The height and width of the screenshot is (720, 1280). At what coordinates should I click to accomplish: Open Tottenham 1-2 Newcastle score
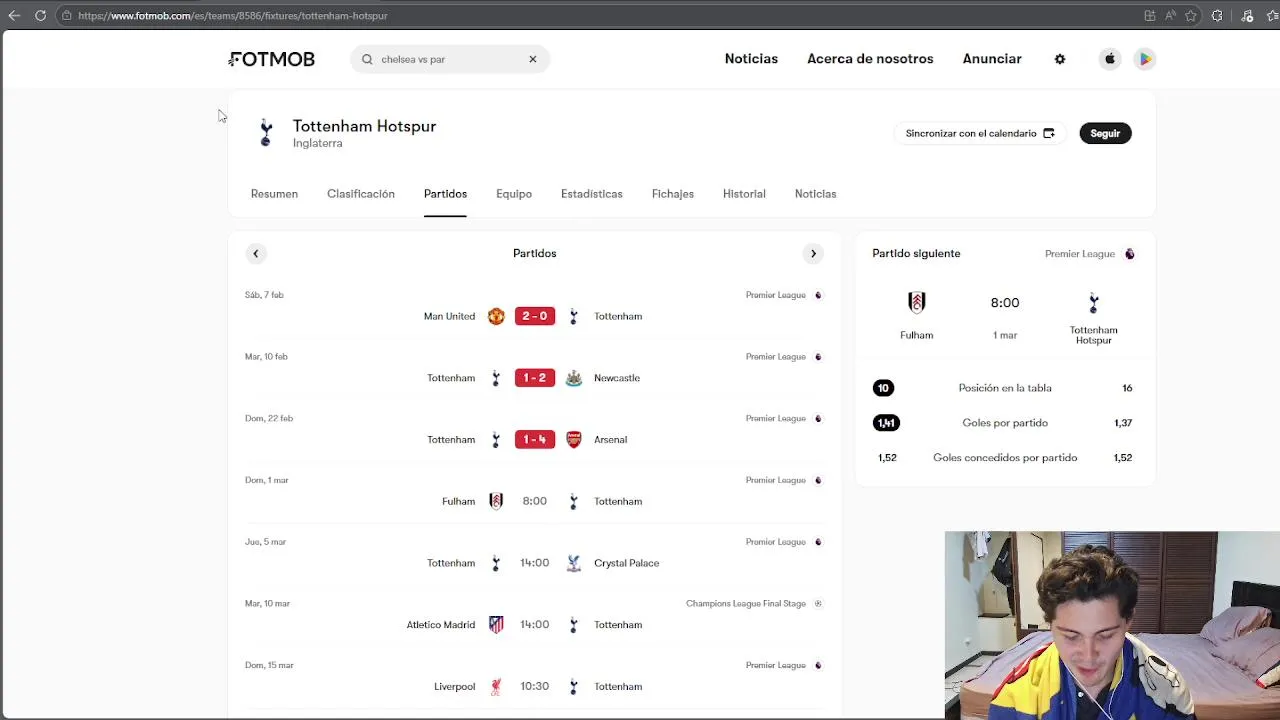(x=534, y=378)
